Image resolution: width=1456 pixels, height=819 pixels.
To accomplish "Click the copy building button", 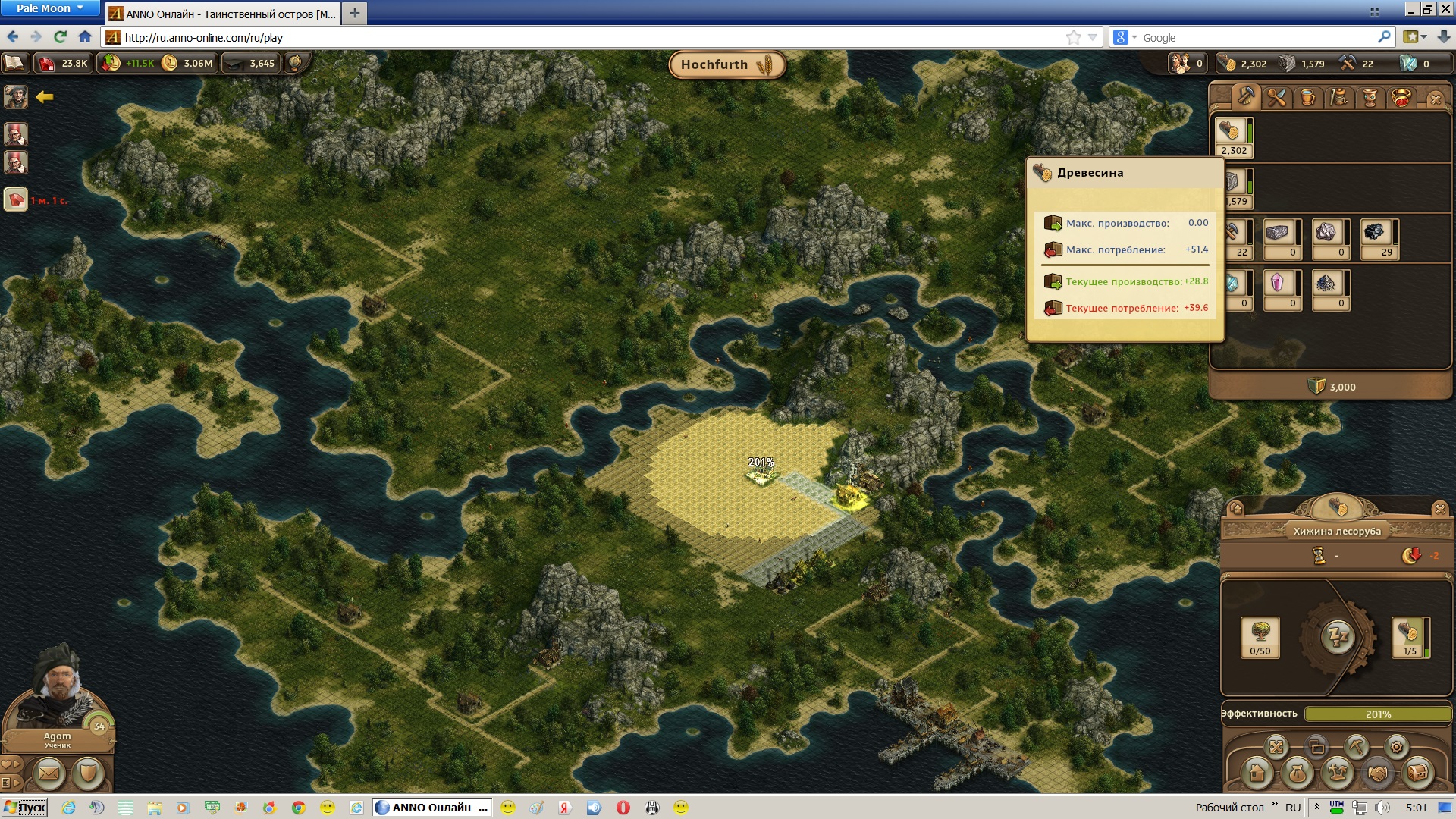I will point(1317,747).
